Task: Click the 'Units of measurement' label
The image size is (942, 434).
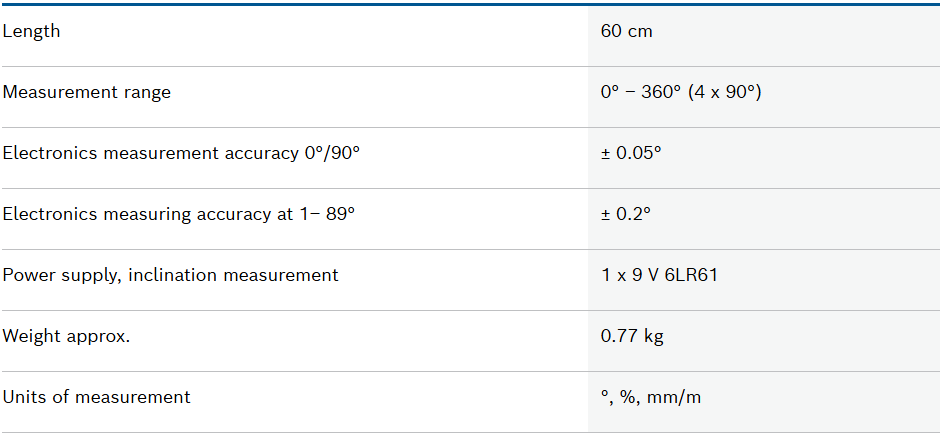Action: pyautogui.click(x=96, y=397)
